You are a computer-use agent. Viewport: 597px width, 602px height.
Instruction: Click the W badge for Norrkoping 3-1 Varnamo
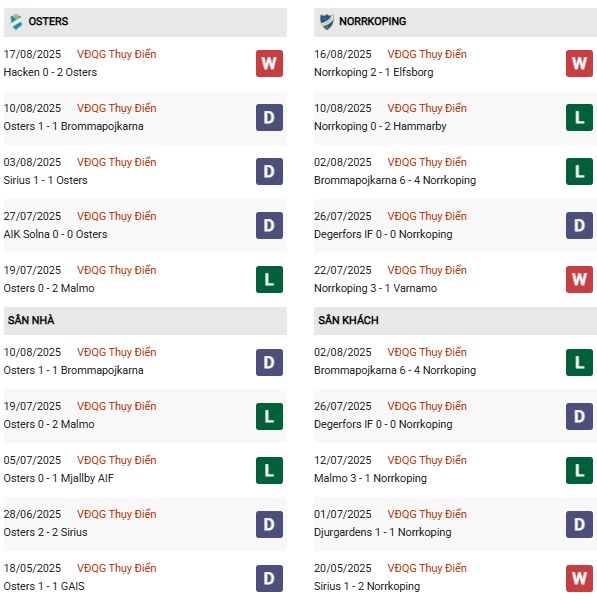(579, 280)
